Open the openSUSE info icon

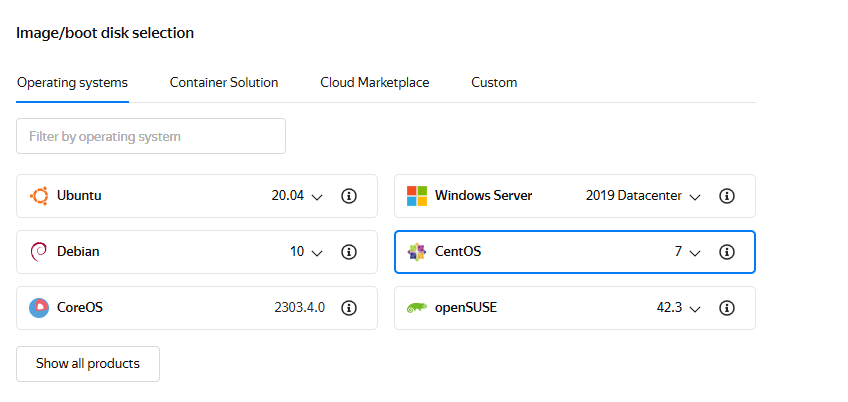click(727, 308)
